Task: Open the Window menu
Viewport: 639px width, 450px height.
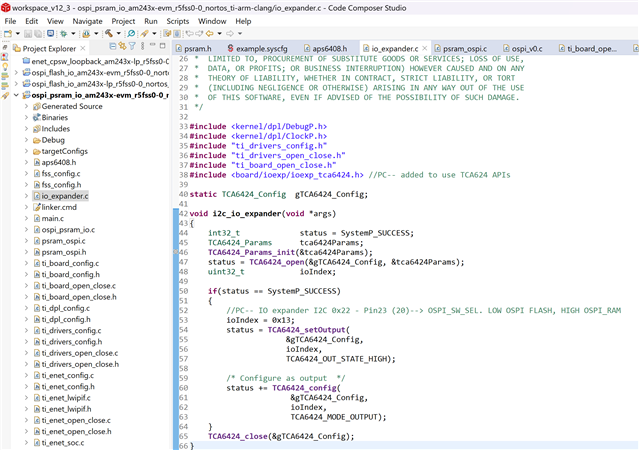Action: pyautogui.click(x=212, y=21)
